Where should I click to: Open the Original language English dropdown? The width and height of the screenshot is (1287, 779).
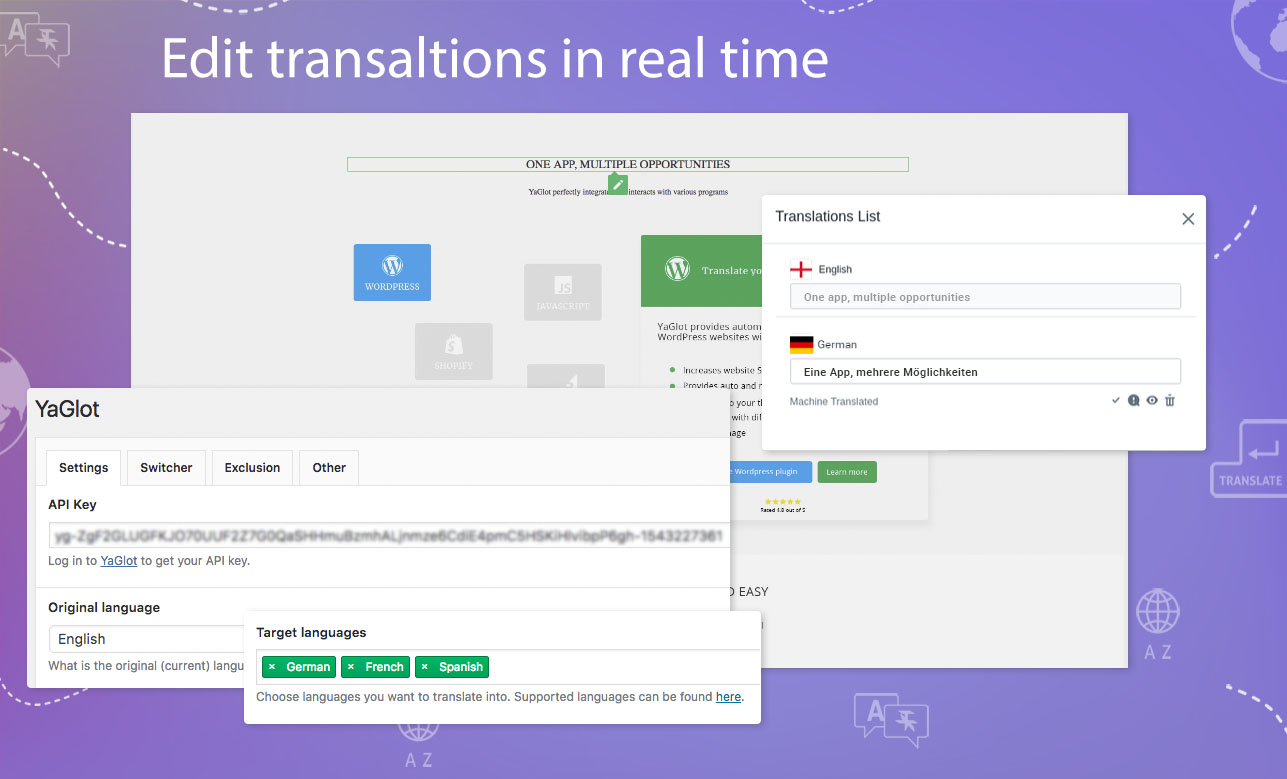coord(146,639)
